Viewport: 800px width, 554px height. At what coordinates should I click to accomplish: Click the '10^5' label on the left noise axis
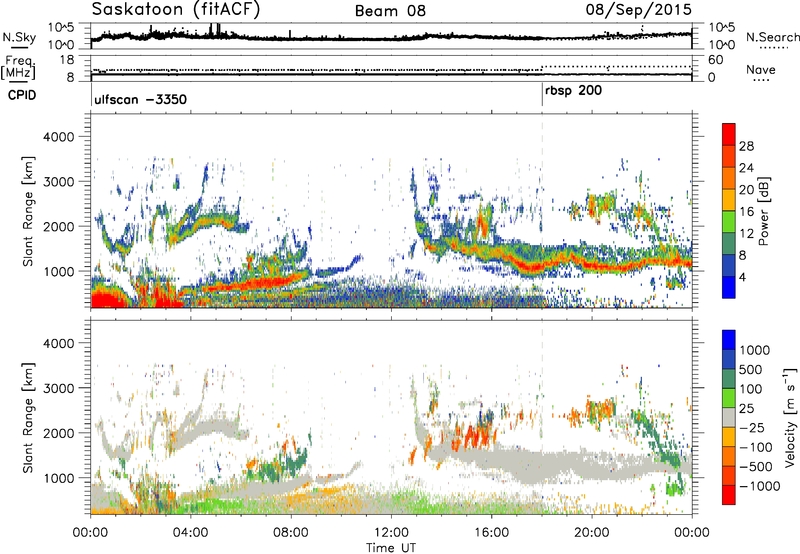pyautogui.click(x=61, y=28)
